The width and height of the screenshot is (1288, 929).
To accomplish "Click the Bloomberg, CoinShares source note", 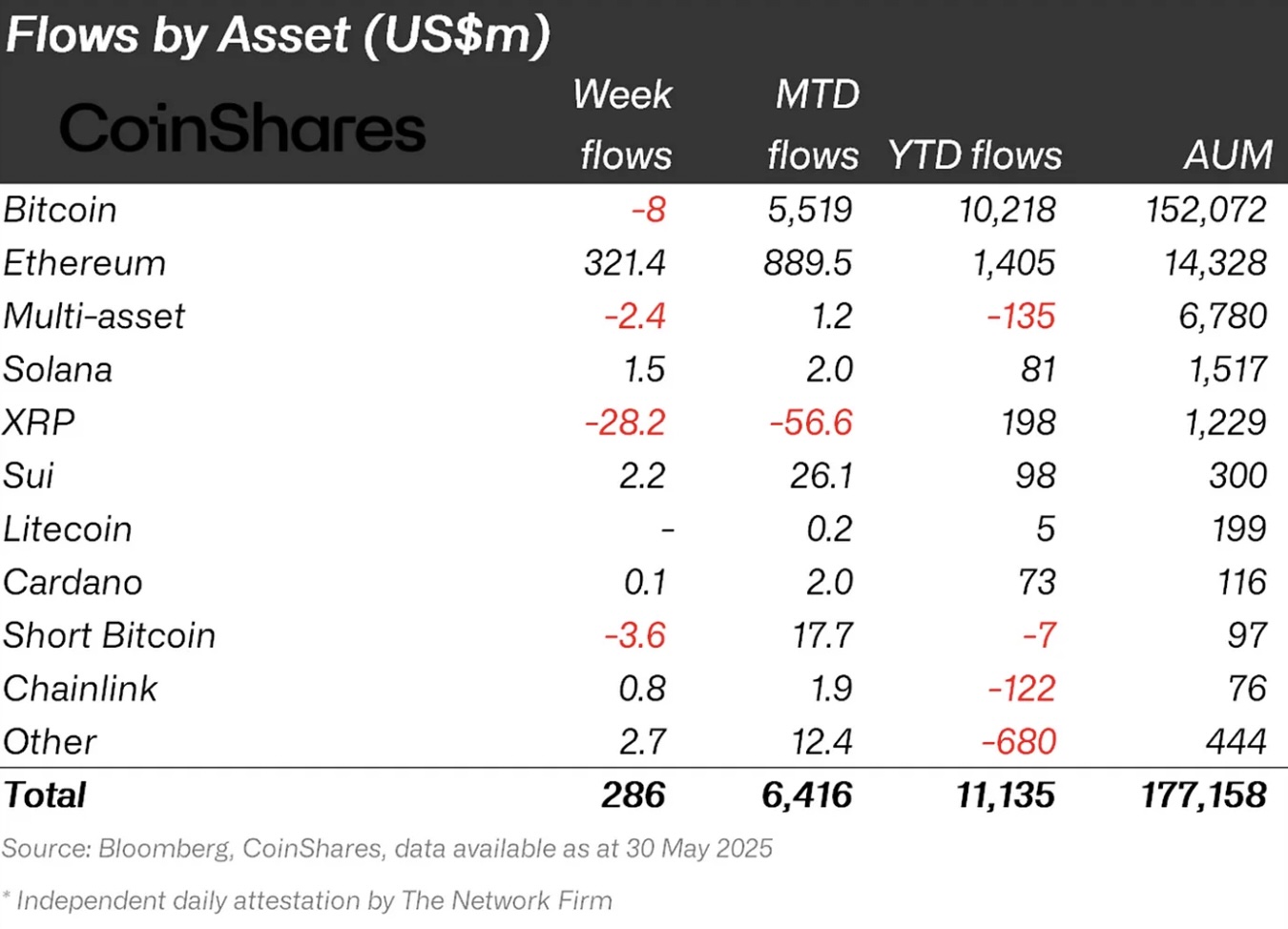I will coord(386,849).
